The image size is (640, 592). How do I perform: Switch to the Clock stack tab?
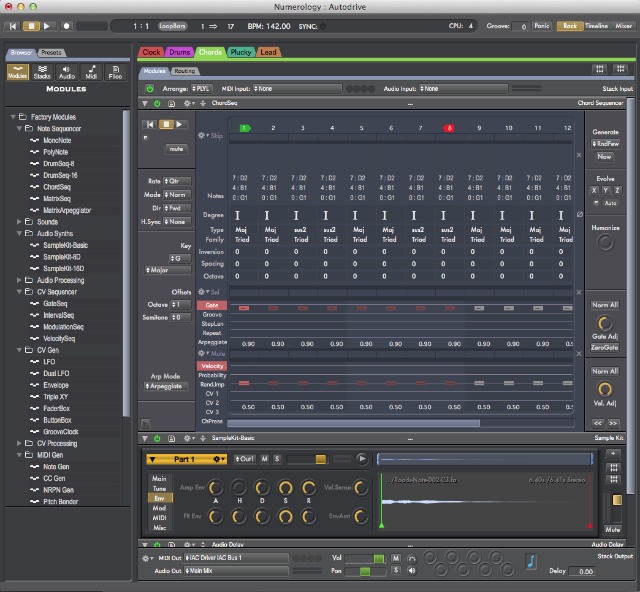coord(151,52)
